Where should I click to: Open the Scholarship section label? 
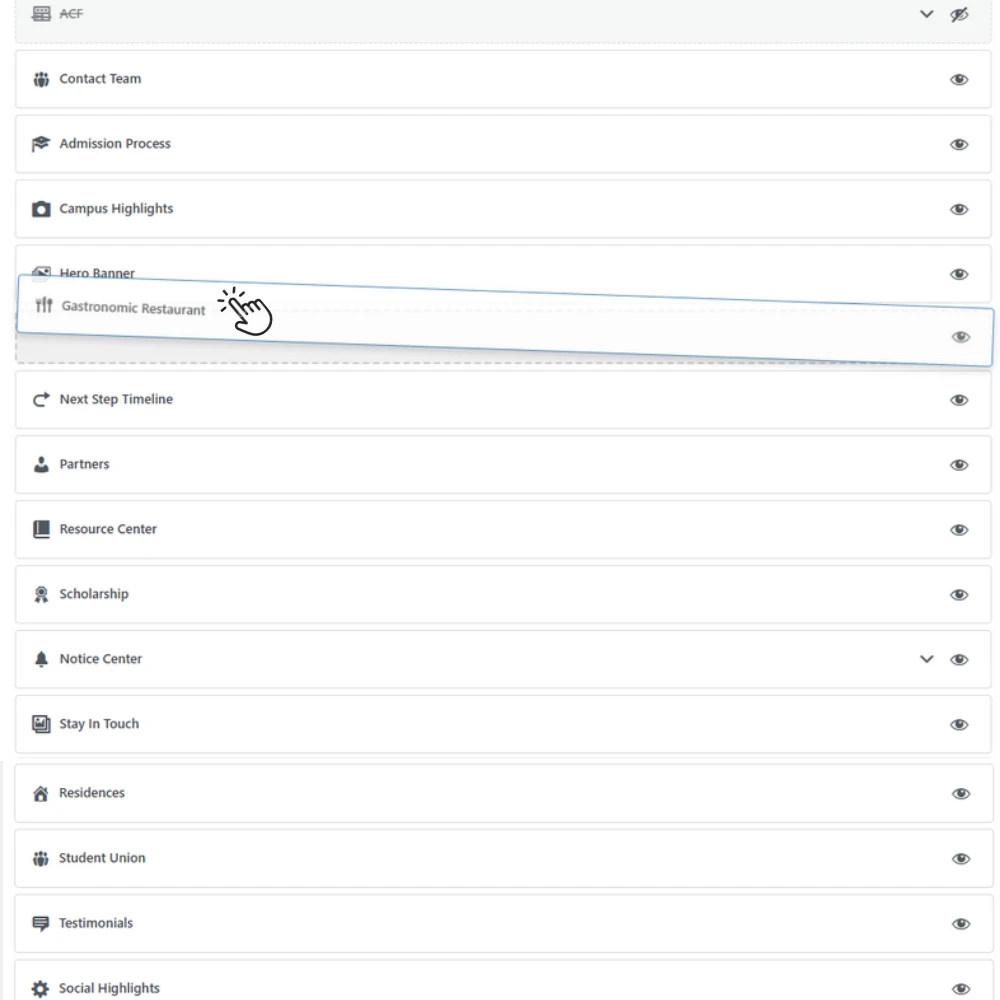[94, 594]
